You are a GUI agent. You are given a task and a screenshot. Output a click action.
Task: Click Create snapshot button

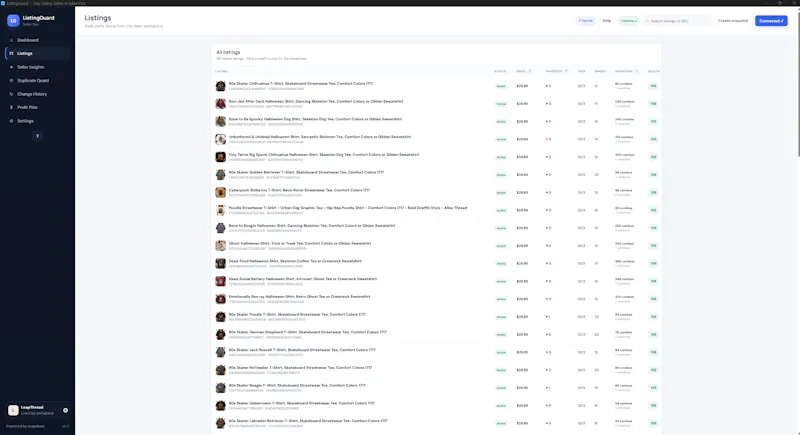(x=733, y=21)
